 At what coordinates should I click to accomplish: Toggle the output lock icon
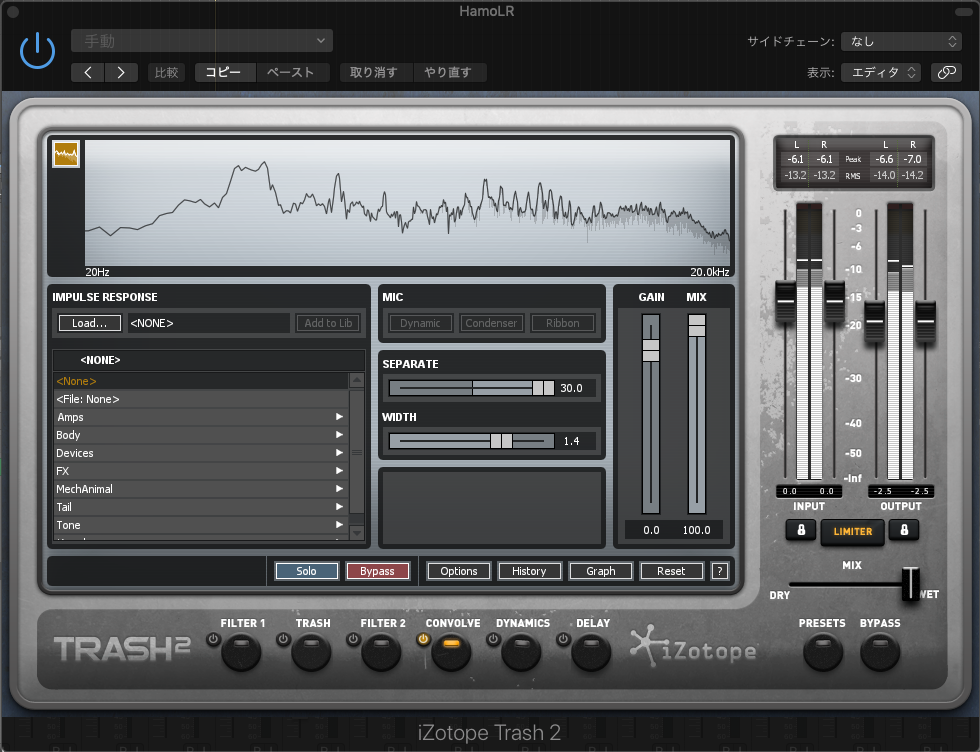(904, 530)
